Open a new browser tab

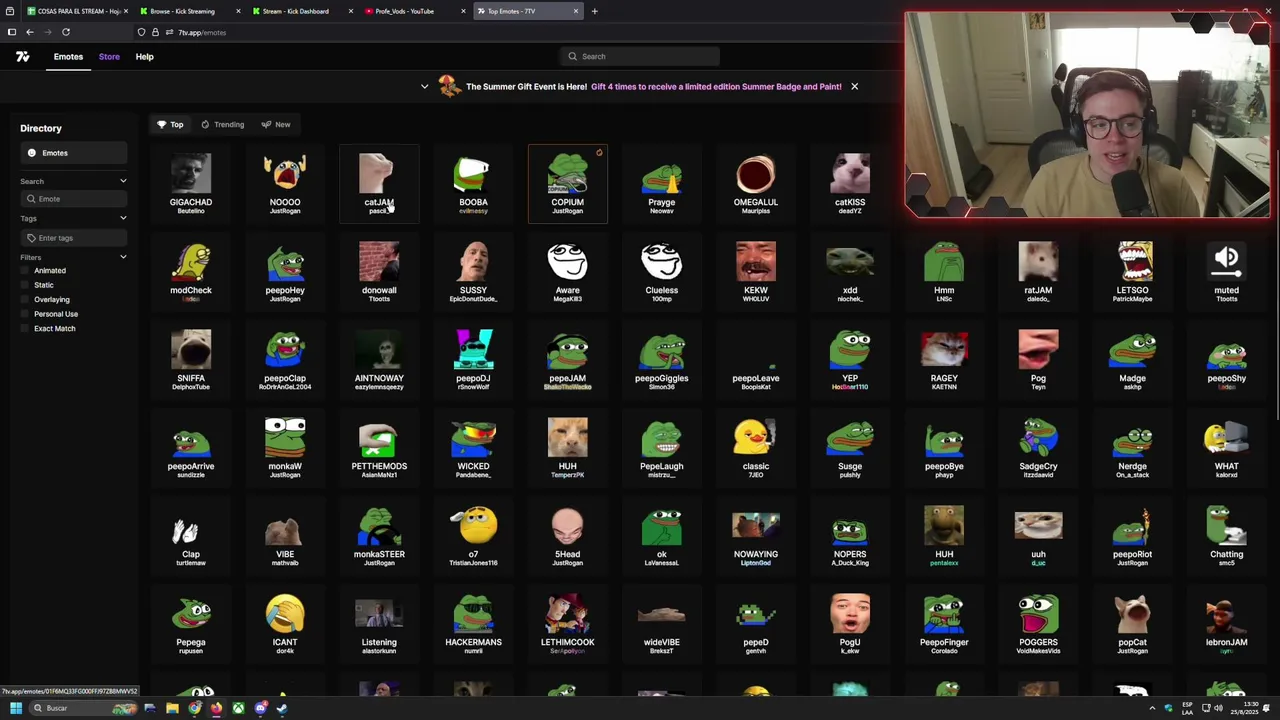pos(594,11)
